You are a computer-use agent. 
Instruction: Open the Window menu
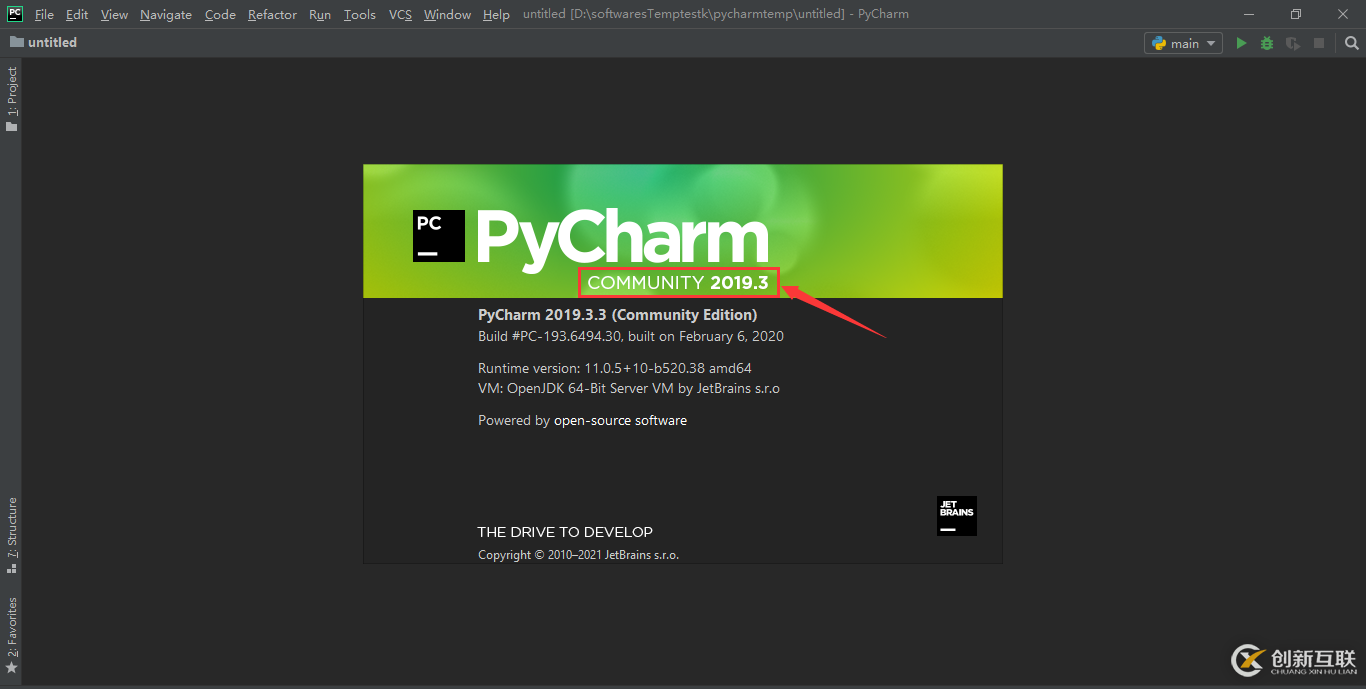[x=447, y=14]
